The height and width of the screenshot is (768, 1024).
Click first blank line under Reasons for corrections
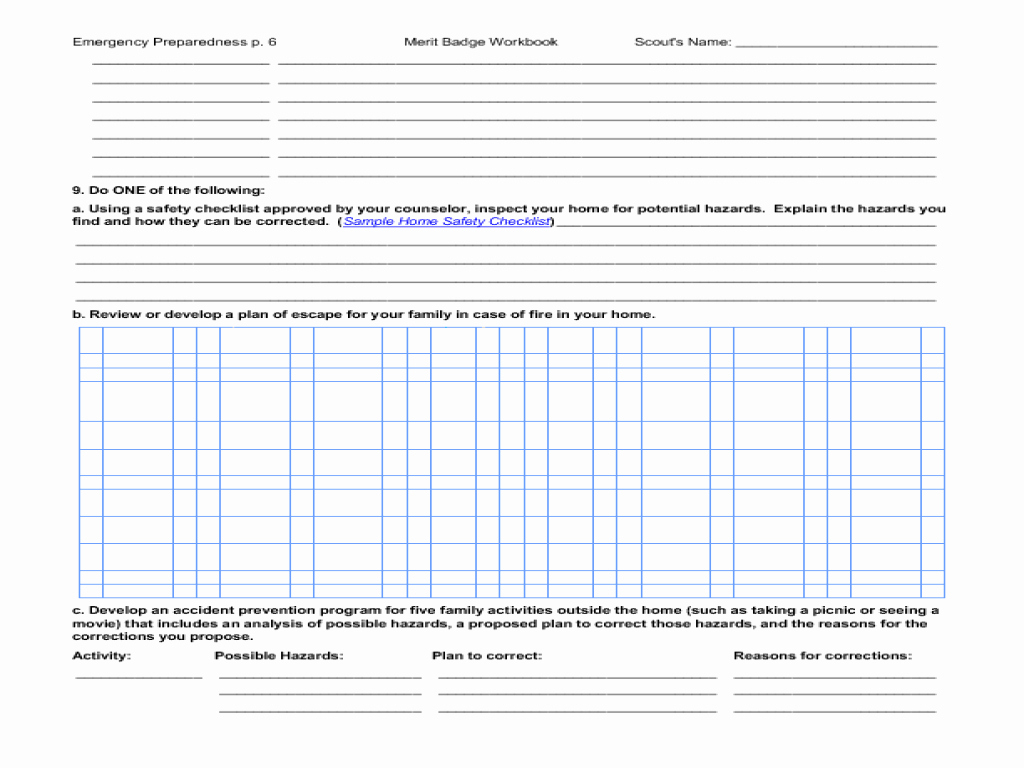click(835, 677)
